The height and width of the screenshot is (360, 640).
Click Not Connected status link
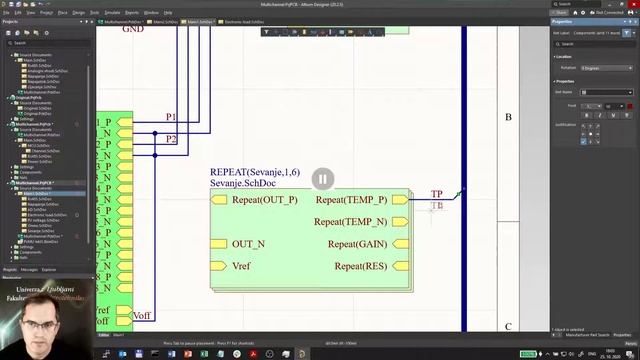pos(607,13)
